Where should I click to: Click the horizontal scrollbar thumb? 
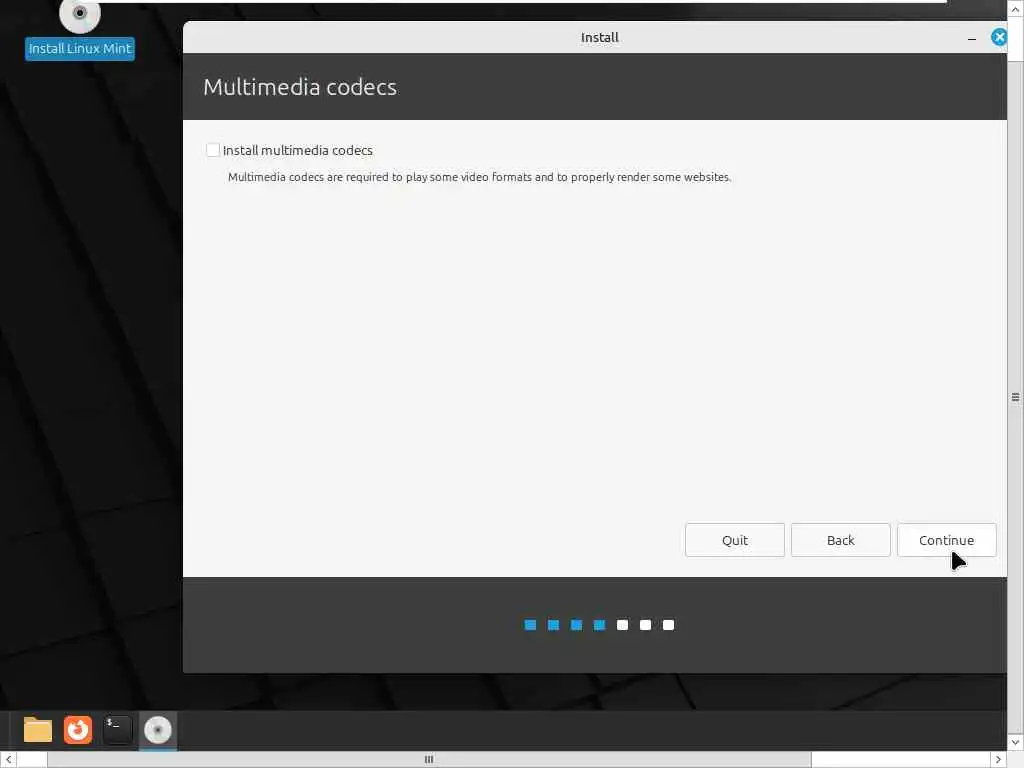point(429,760)
